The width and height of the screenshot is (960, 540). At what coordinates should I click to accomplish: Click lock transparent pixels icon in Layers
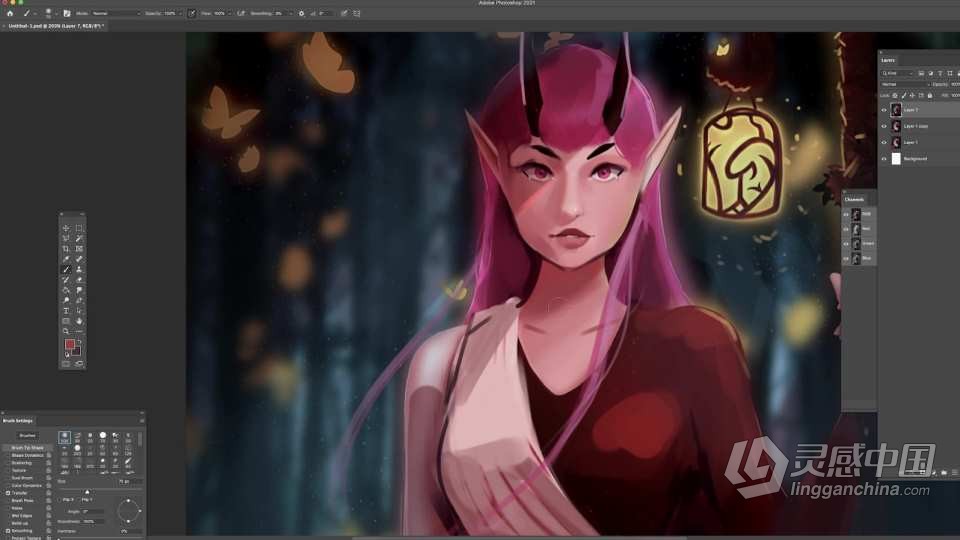coord(894,96)
